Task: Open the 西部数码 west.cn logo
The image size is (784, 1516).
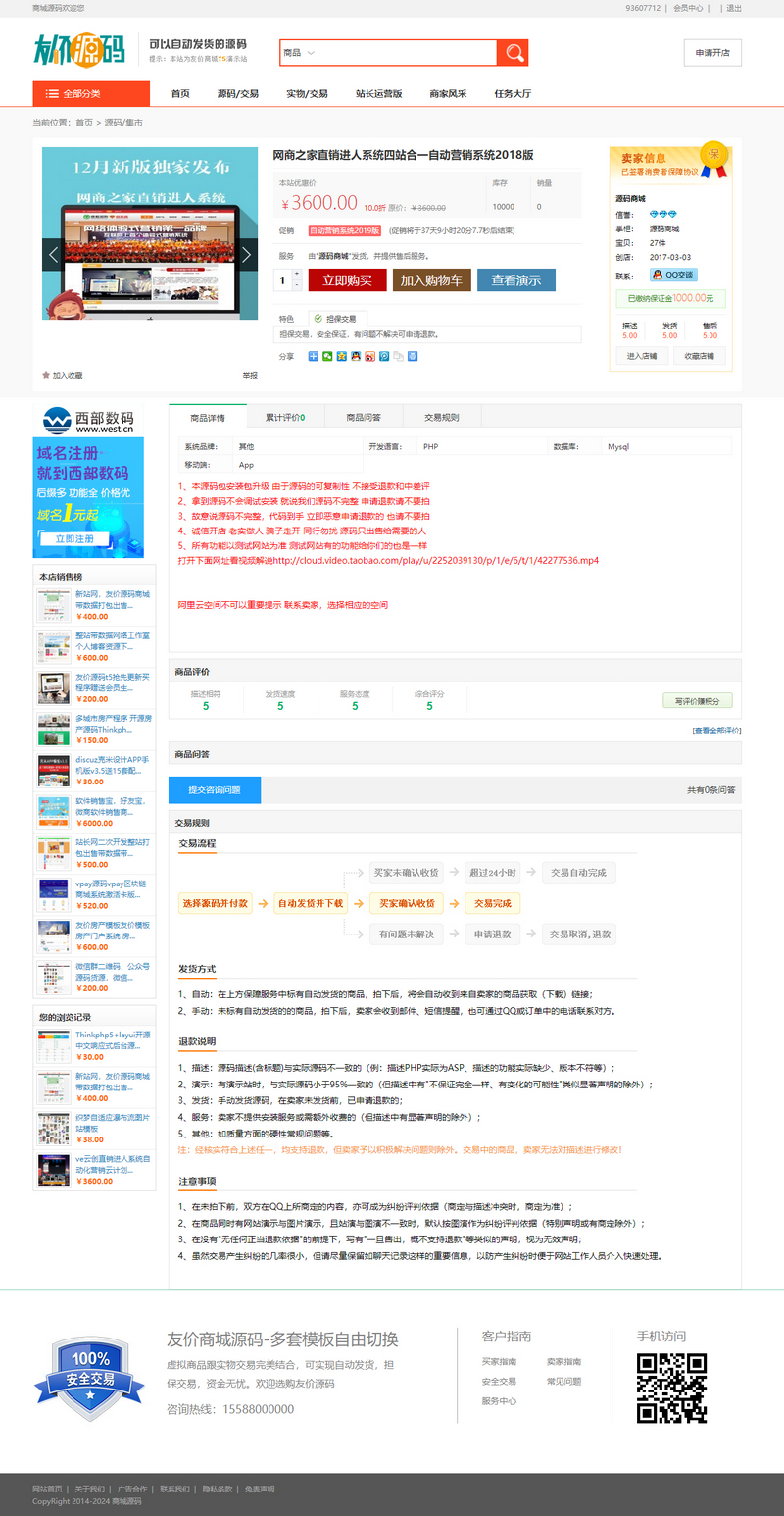Action: pyautogui.click(x=88, y=420)
